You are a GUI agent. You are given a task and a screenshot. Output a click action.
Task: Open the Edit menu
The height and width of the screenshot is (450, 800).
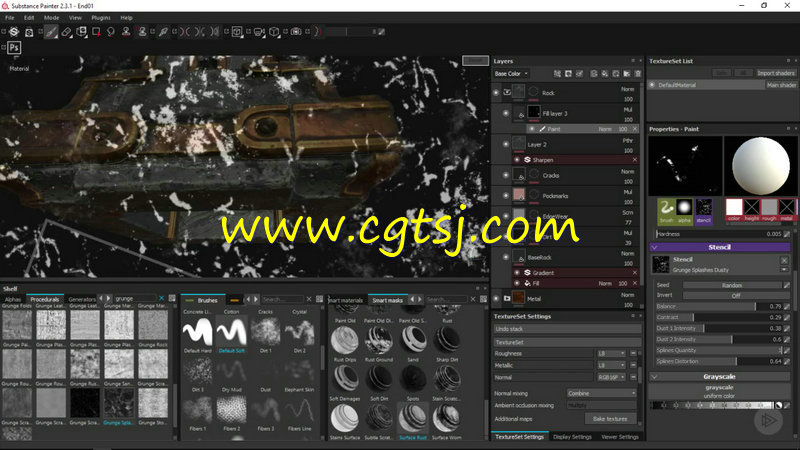click(29, 17)
